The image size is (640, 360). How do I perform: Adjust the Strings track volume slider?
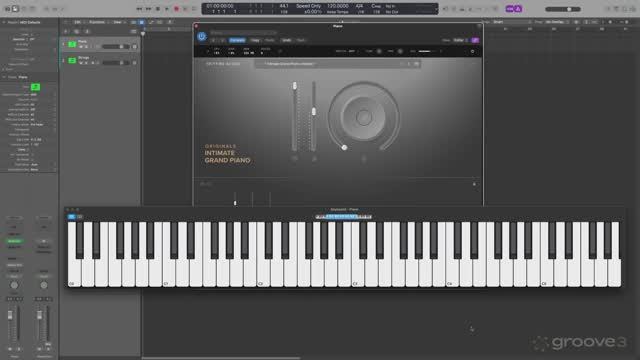(x=116, y=63)
